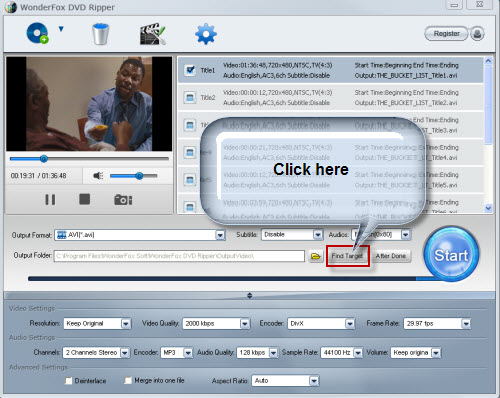Click the Load DVD disc icon
Image resolution: width=500 pixels, height=398 pixels.
point(37,33)
